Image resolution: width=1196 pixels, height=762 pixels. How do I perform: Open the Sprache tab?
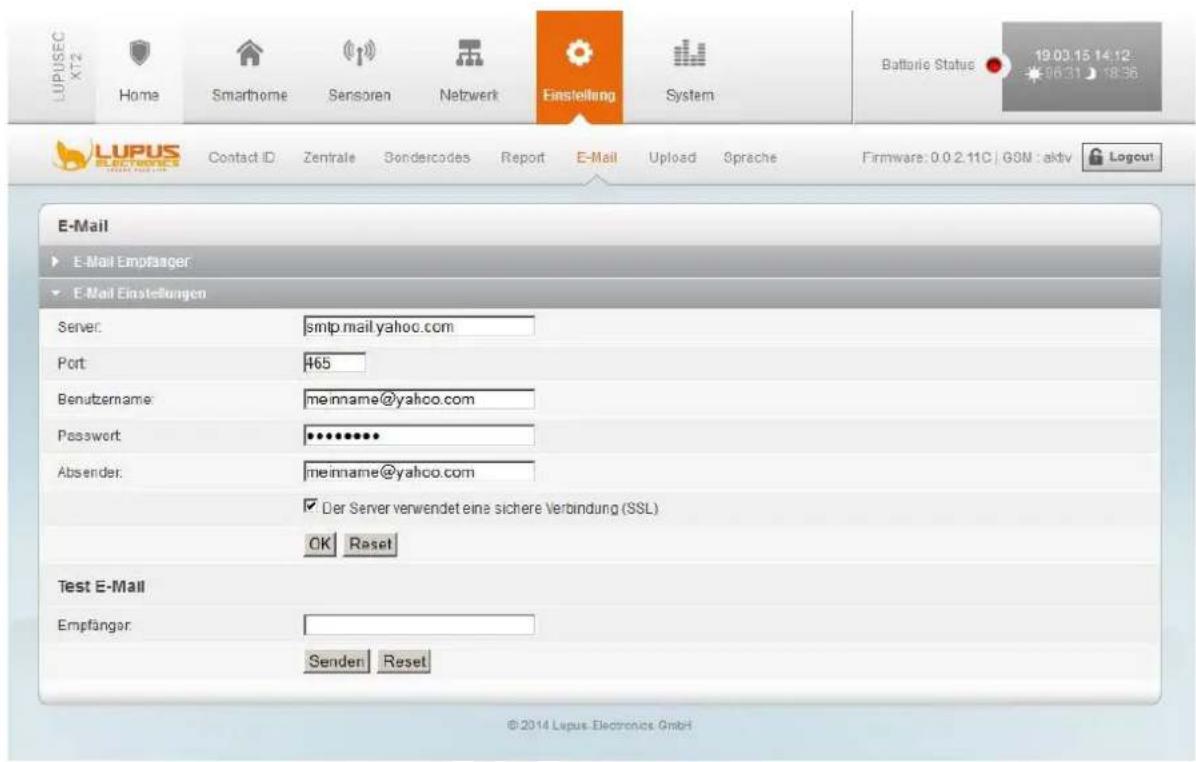pos(750,158)
